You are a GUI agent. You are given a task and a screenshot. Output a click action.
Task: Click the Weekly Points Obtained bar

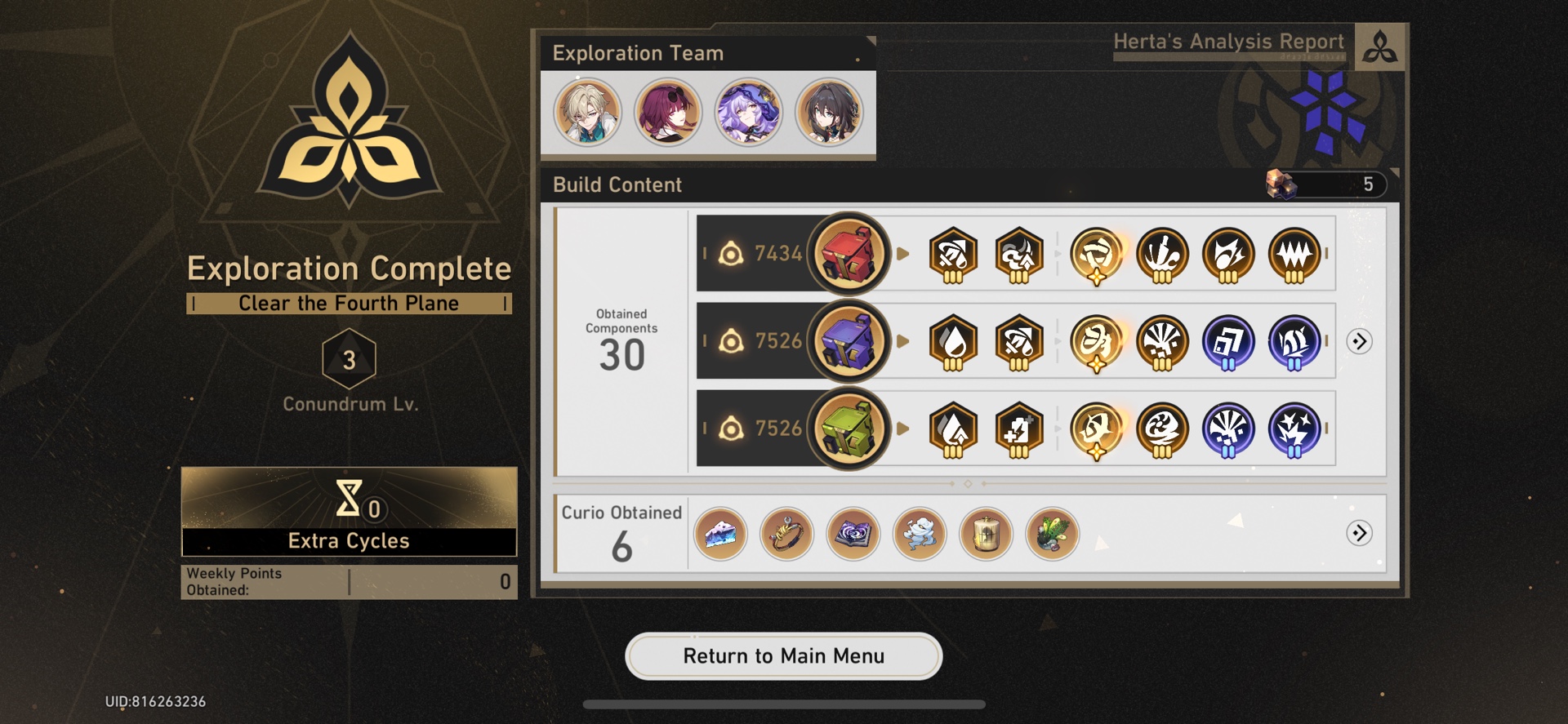349,582
